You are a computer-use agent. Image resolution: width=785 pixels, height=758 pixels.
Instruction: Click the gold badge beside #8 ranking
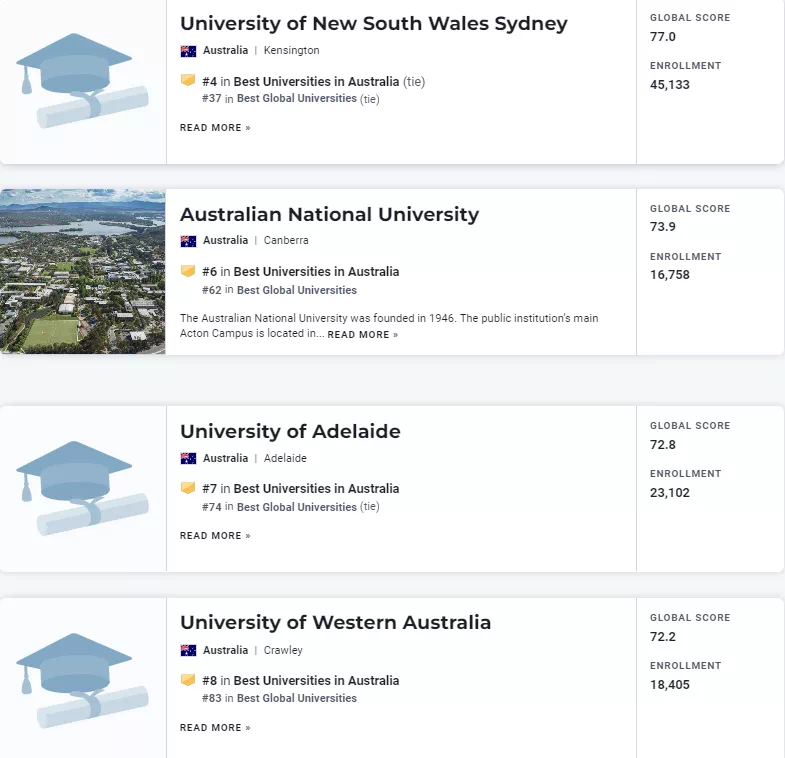(x=188, y=680)
